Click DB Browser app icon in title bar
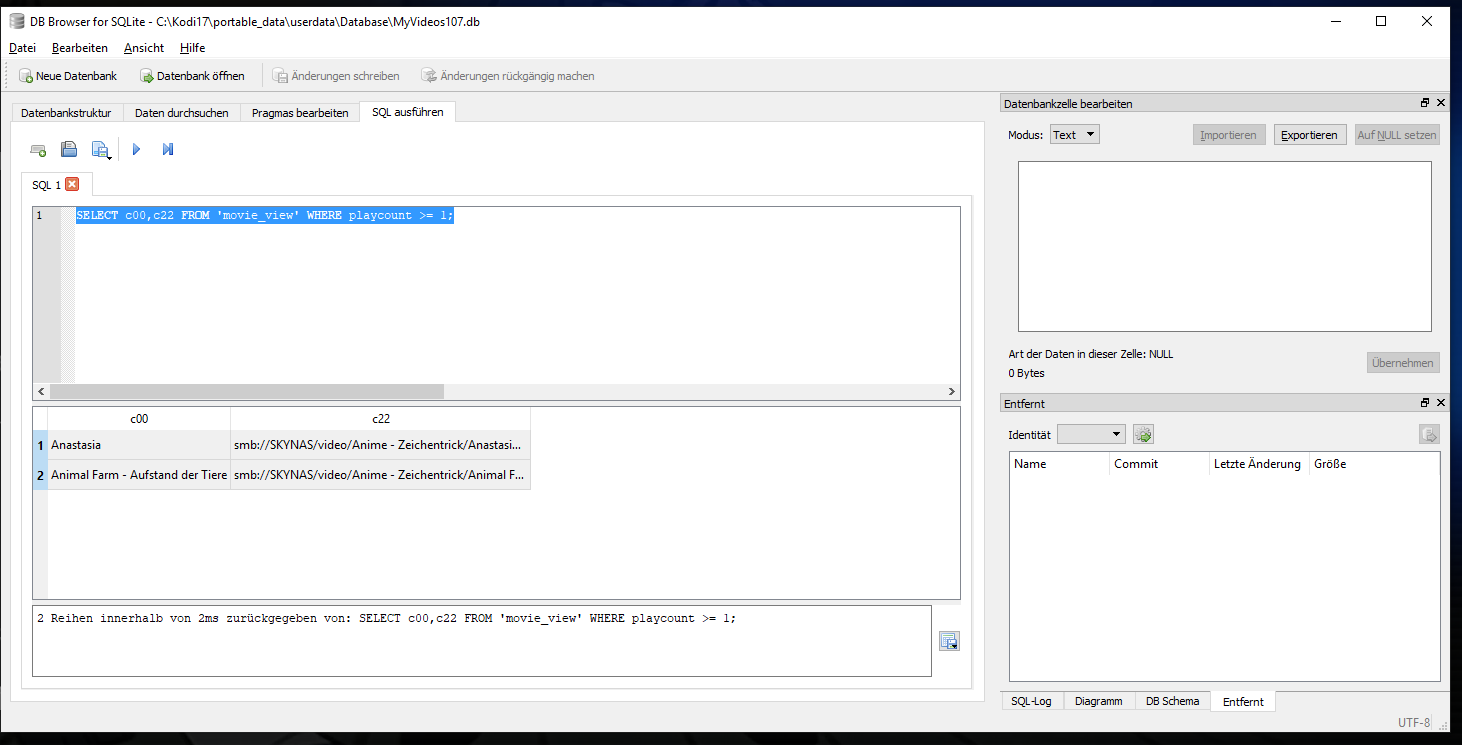The width and height of the screenshot is (1462, 745). coord(17,21)
